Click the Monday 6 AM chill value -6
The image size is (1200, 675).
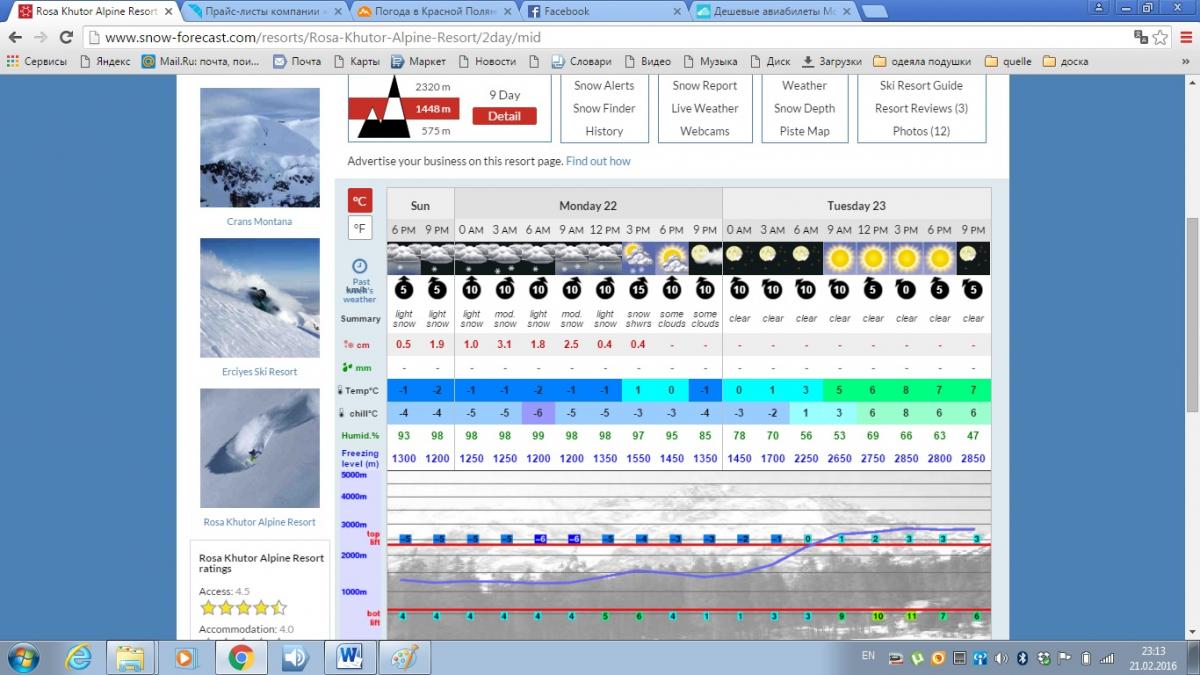(538, 413)
